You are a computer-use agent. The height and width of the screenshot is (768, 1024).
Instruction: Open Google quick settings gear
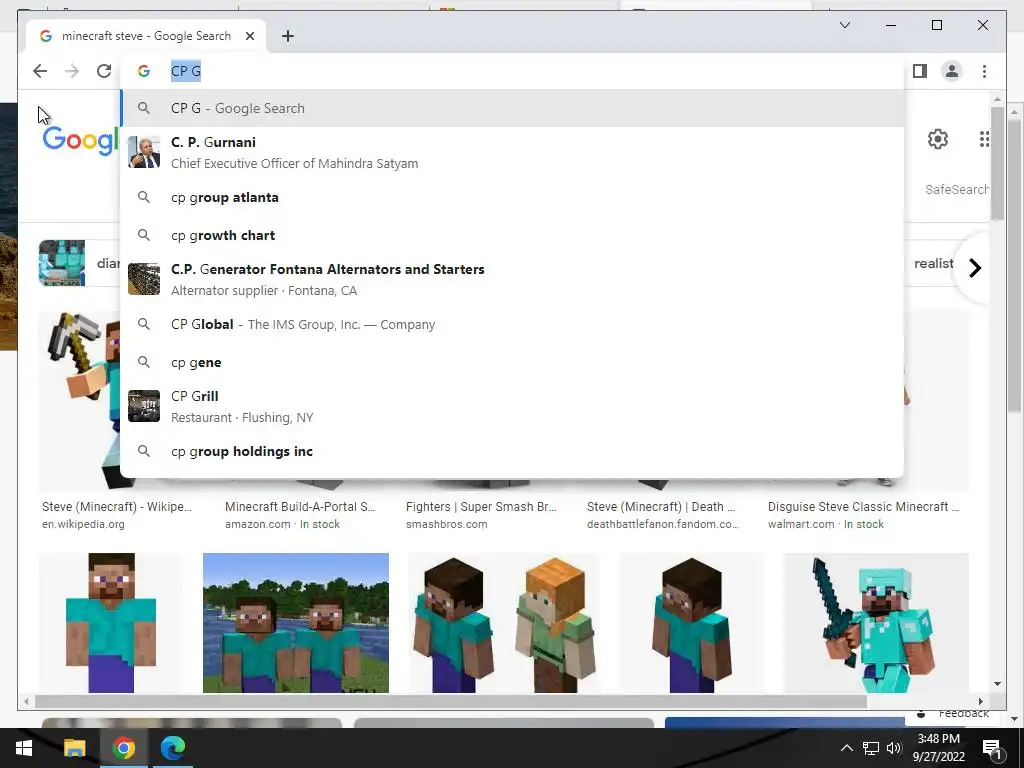pyautogui.click(x=938, y=139)
